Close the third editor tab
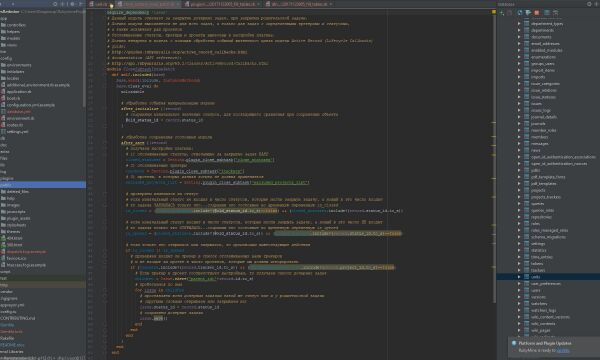The image size is (600, 360). click(258, 4)
